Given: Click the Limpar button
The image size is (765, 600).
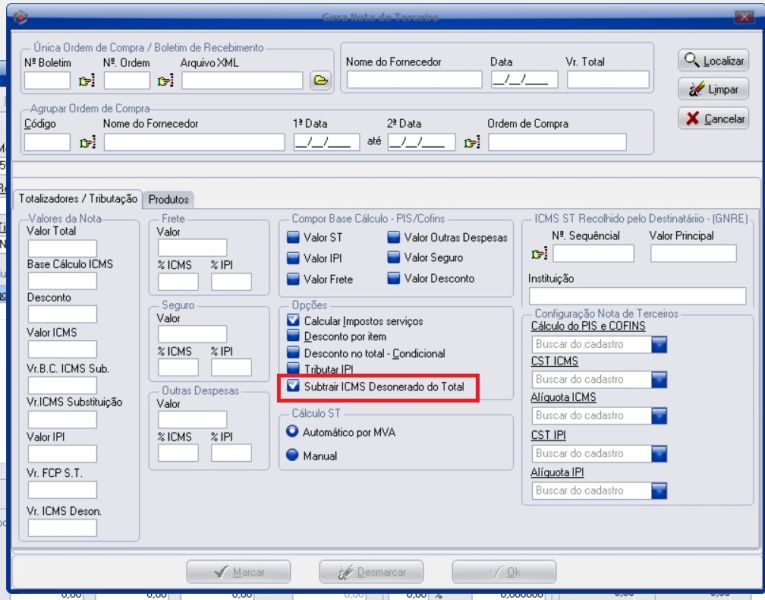Looking at the screenshot, I should pyautogui.click(x=713, y=89).
